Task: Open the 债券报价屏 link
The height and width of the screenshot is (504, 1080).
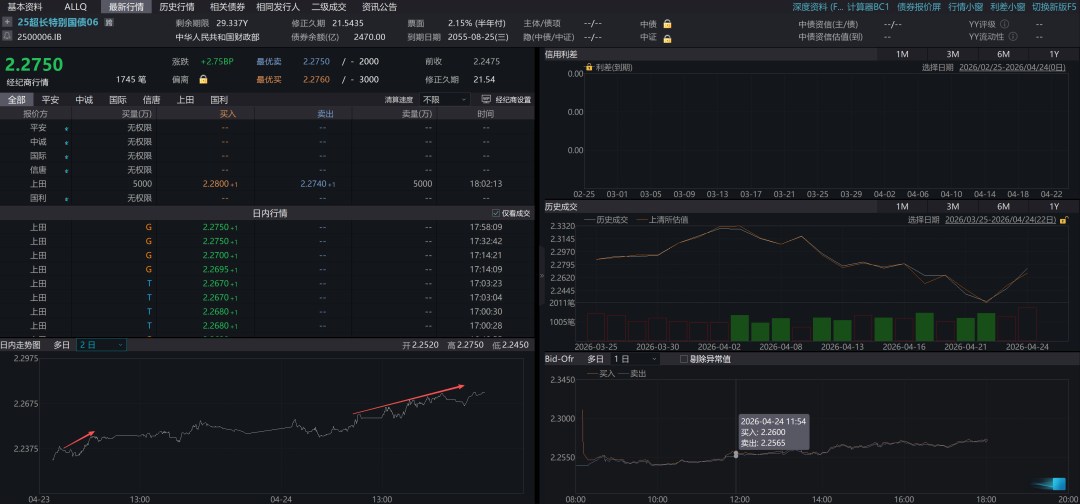Action: pos(918,6)
